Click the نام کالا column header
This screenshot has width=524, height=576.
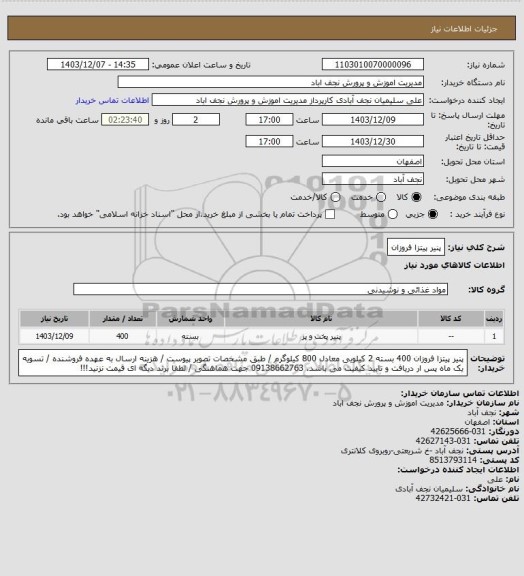(321, 318)
